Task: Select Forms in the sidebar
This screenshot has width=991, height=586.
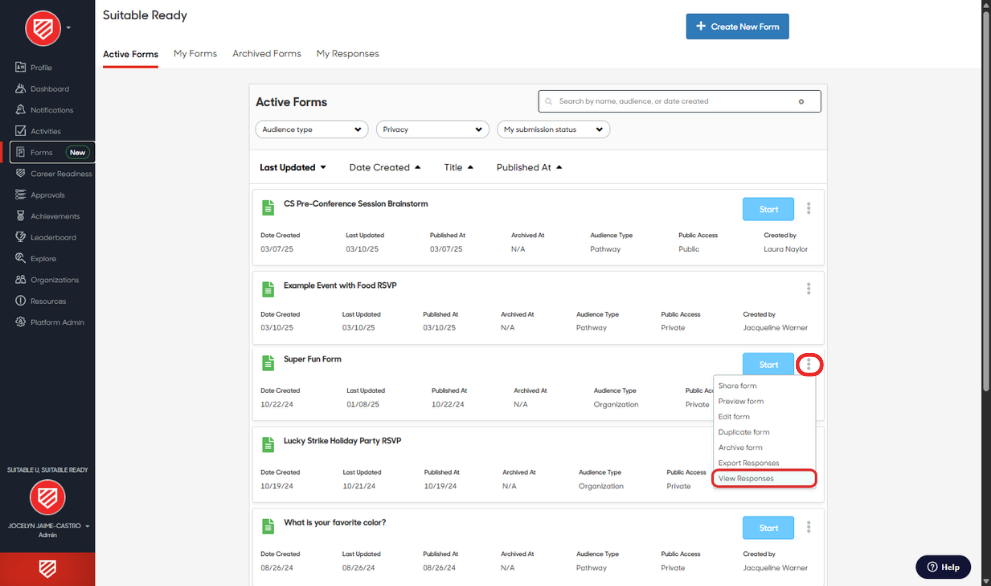Action: point(52,152)
